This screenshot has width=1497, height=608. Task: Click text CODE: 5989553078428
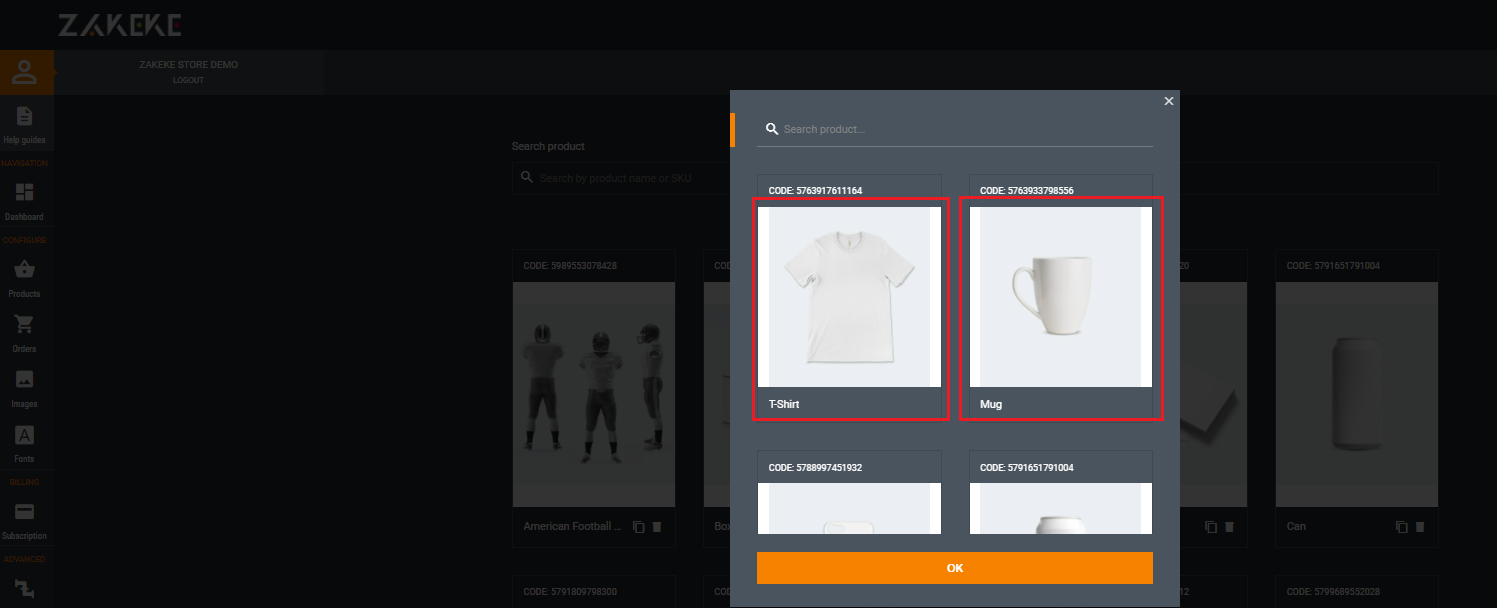click(x=570, y=266)
